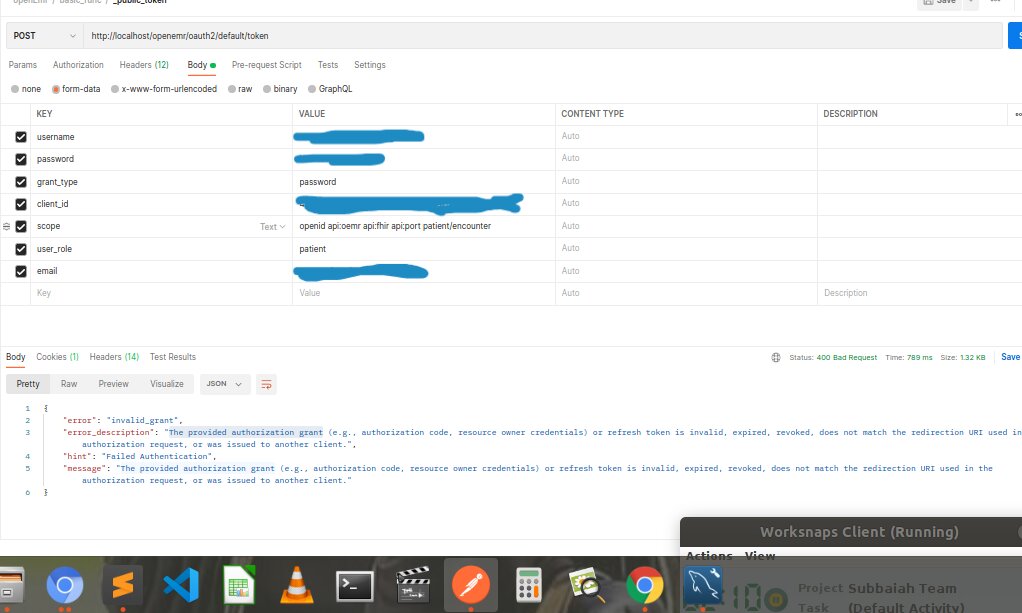The height and width of the screenshot is (613, 1022).
Task: Switch to the Tests tab
Action: pyautogui.click(x=328, y=64)
